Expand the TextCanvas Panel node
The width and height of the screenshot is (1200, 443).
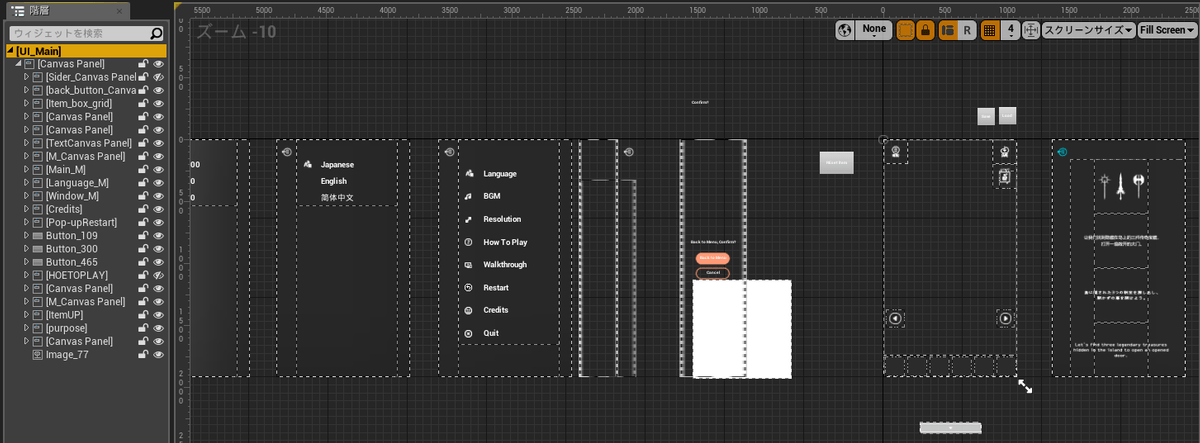pos(27,143)
